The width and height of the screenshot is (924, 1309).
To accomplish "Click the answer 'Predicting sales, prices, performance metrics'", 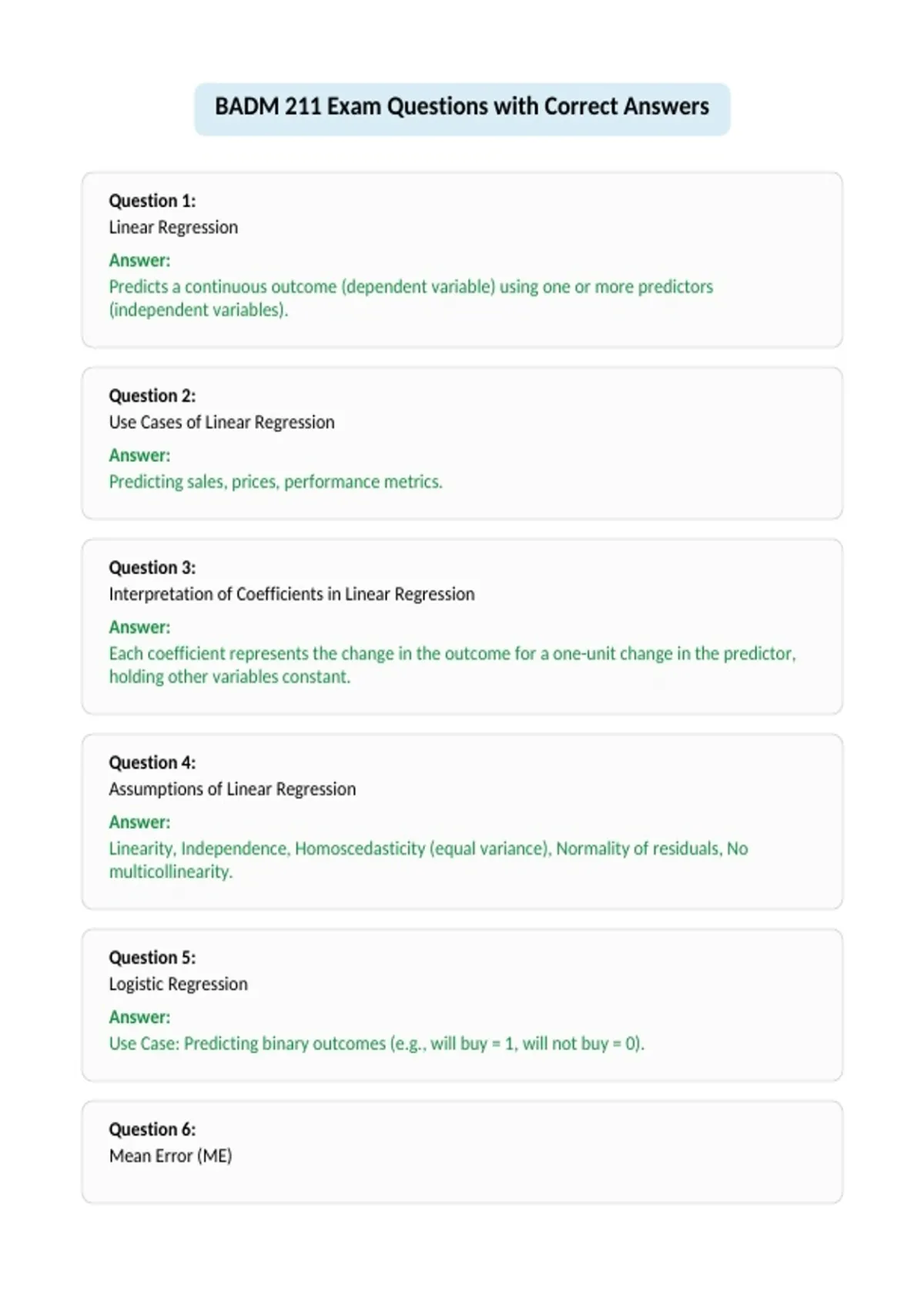I will click(x=276, y=482).
